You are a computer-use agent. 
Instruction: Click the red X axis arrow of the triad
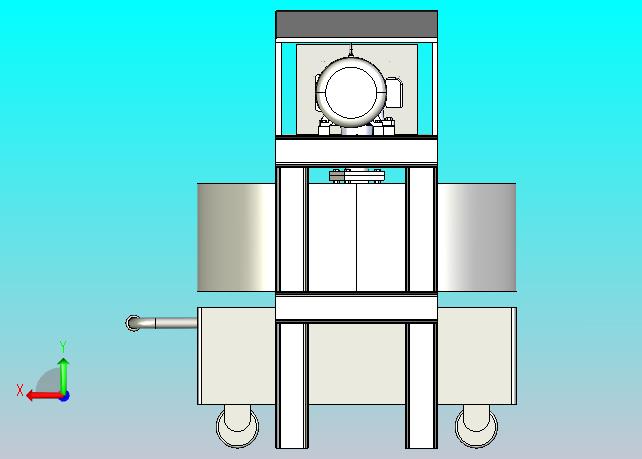(43, 396)
